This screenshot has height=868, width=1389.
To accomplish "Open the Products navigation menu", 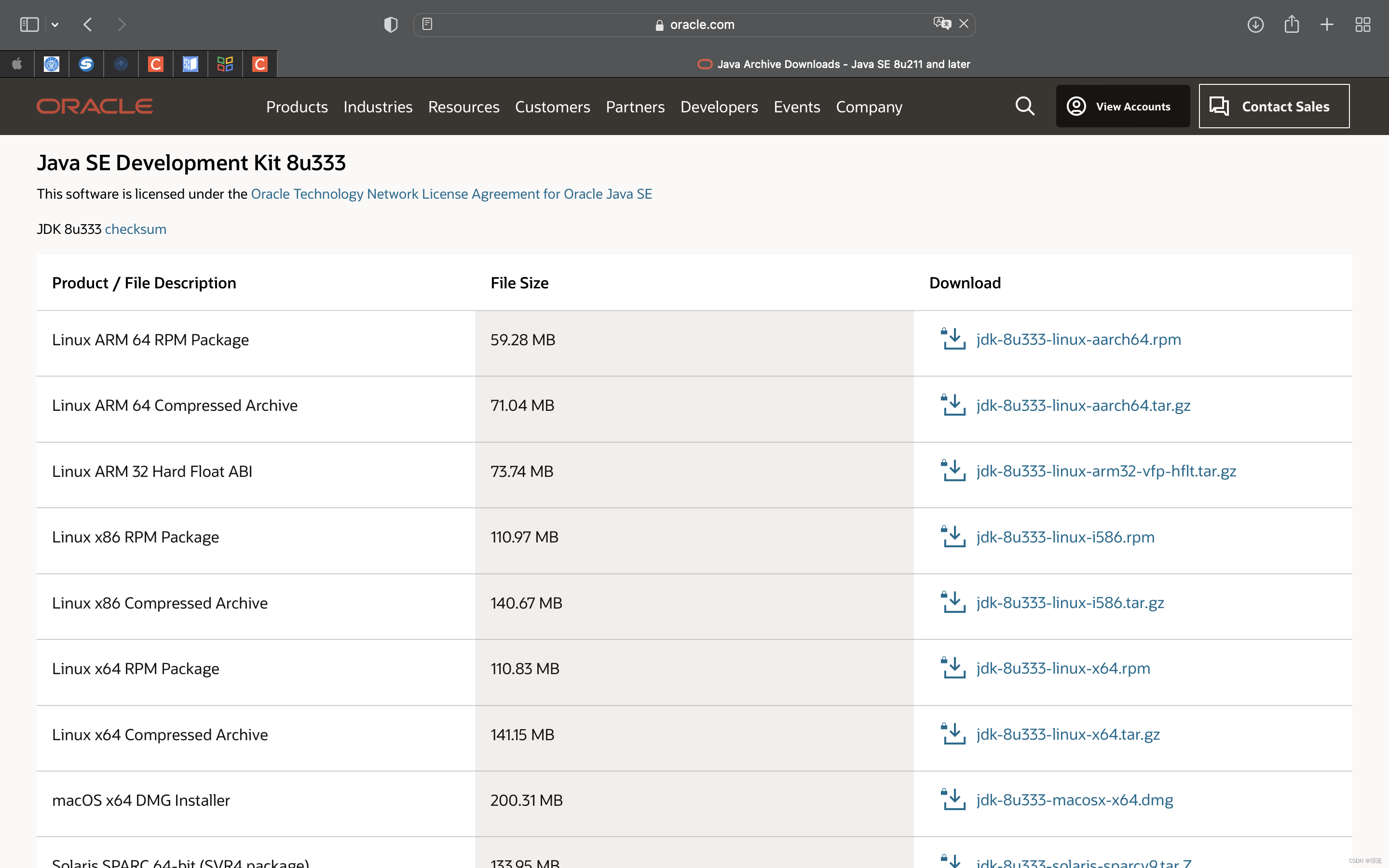I will [x=297, y=107].
